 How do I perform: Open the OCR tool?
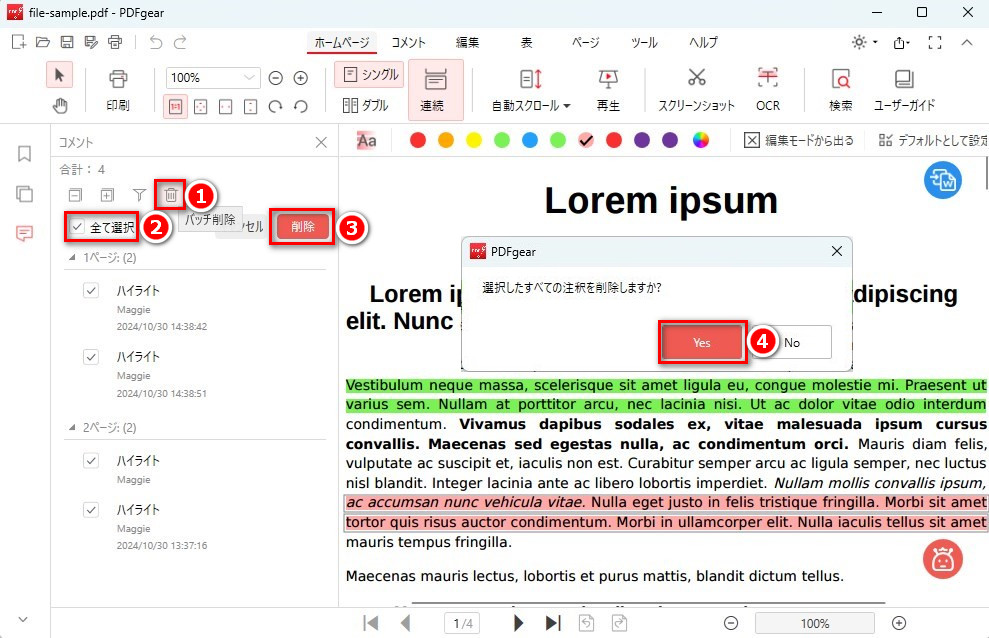(x=767, y=88)
